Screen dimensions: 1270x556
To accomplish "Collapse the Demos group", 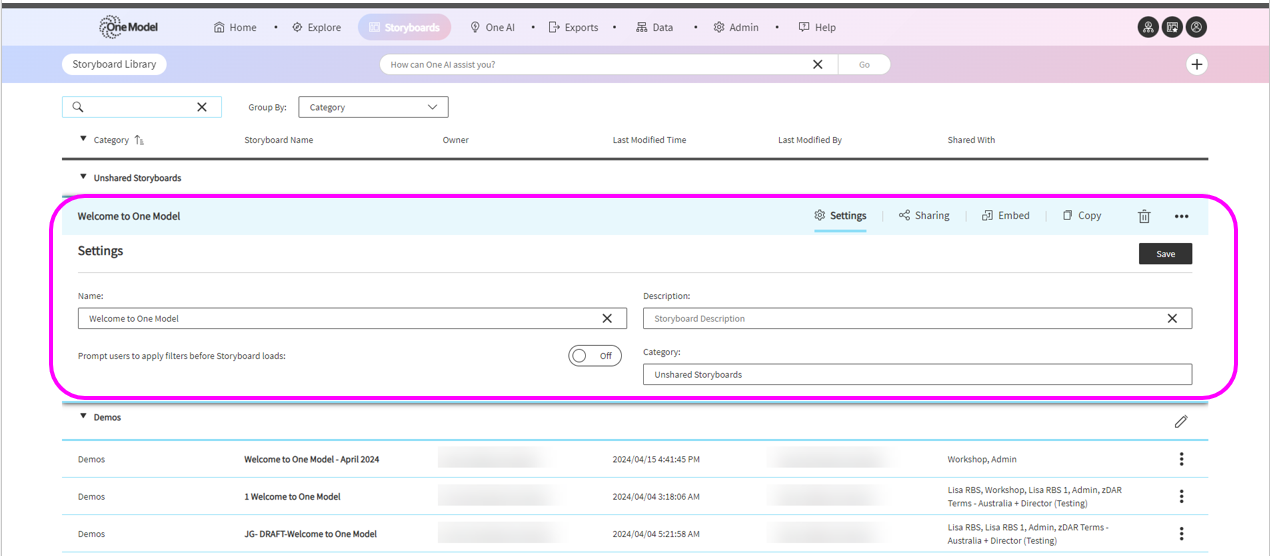I will [x=83, y=416].
